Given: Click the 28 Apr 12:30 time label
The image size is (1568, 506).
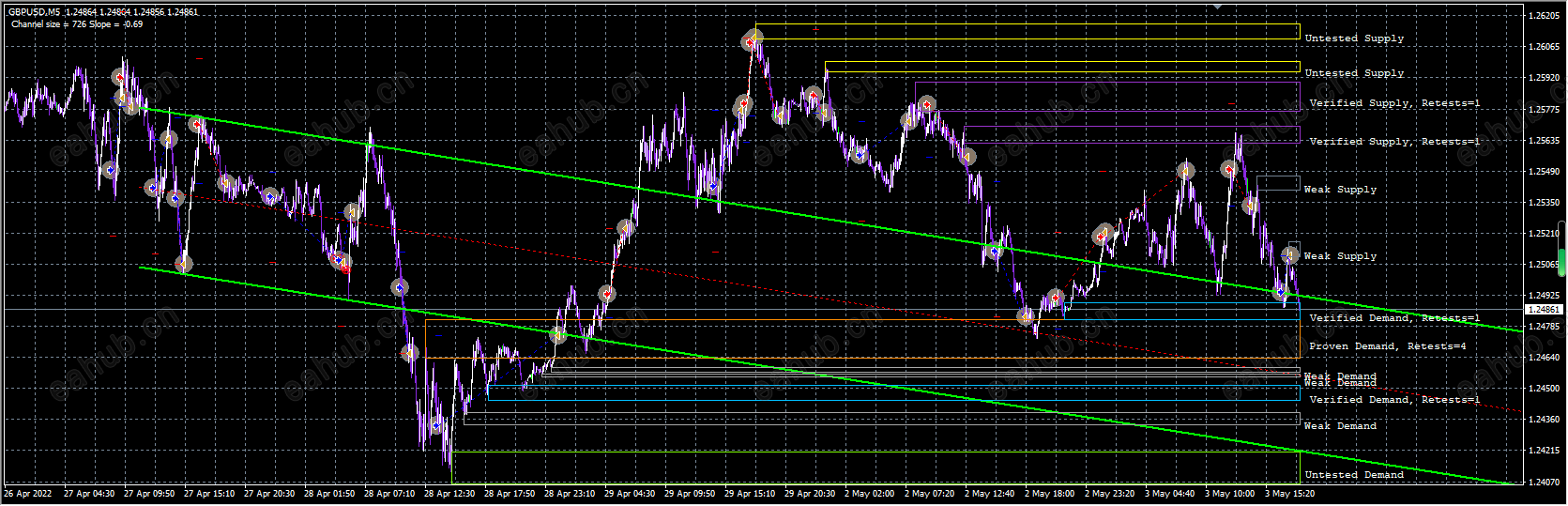Looking at the screenshot, I should pyautogui.click(x=449, y=494).
